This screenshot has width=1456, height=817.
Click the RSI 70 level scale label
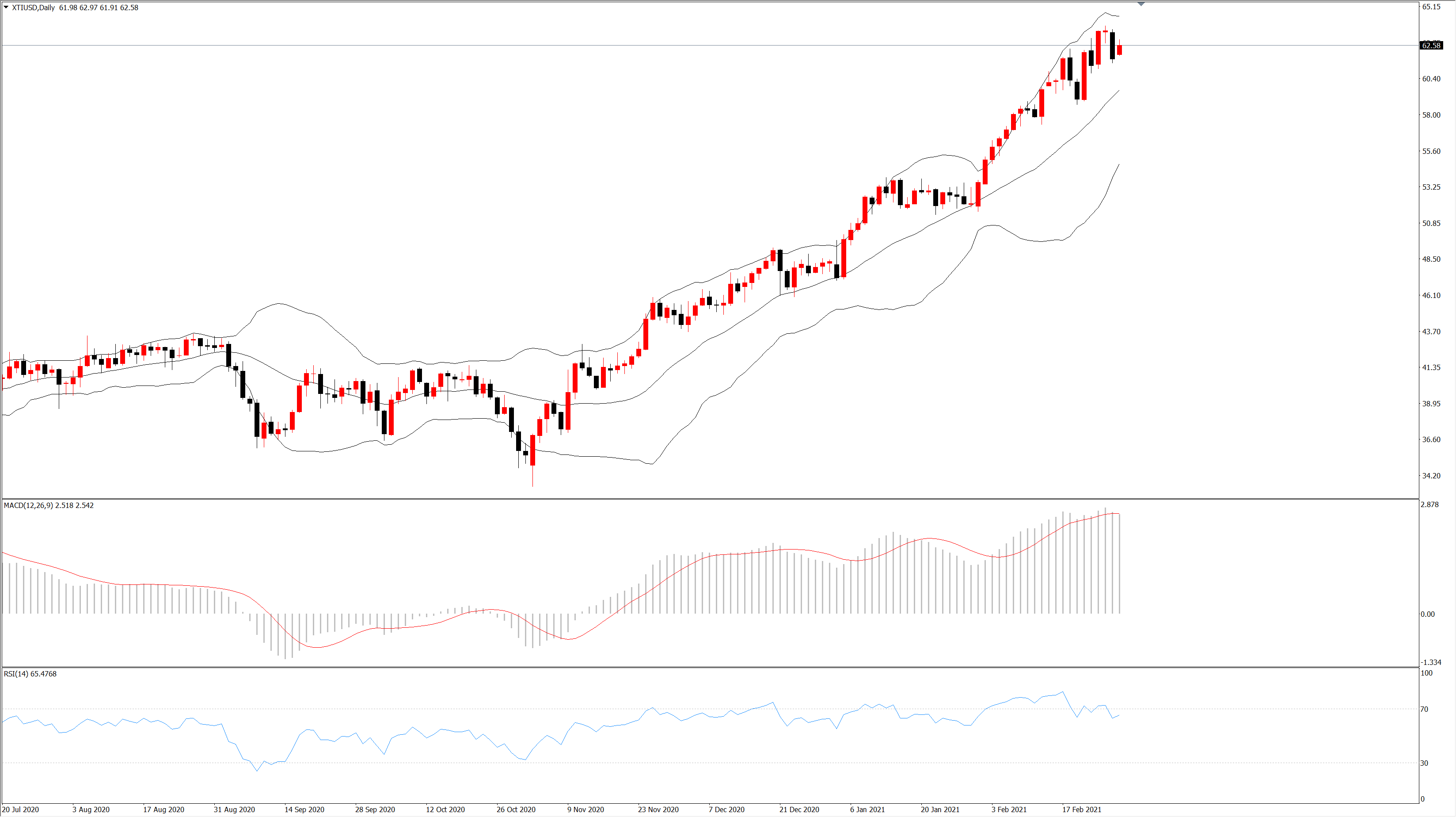coord(1424,709)
